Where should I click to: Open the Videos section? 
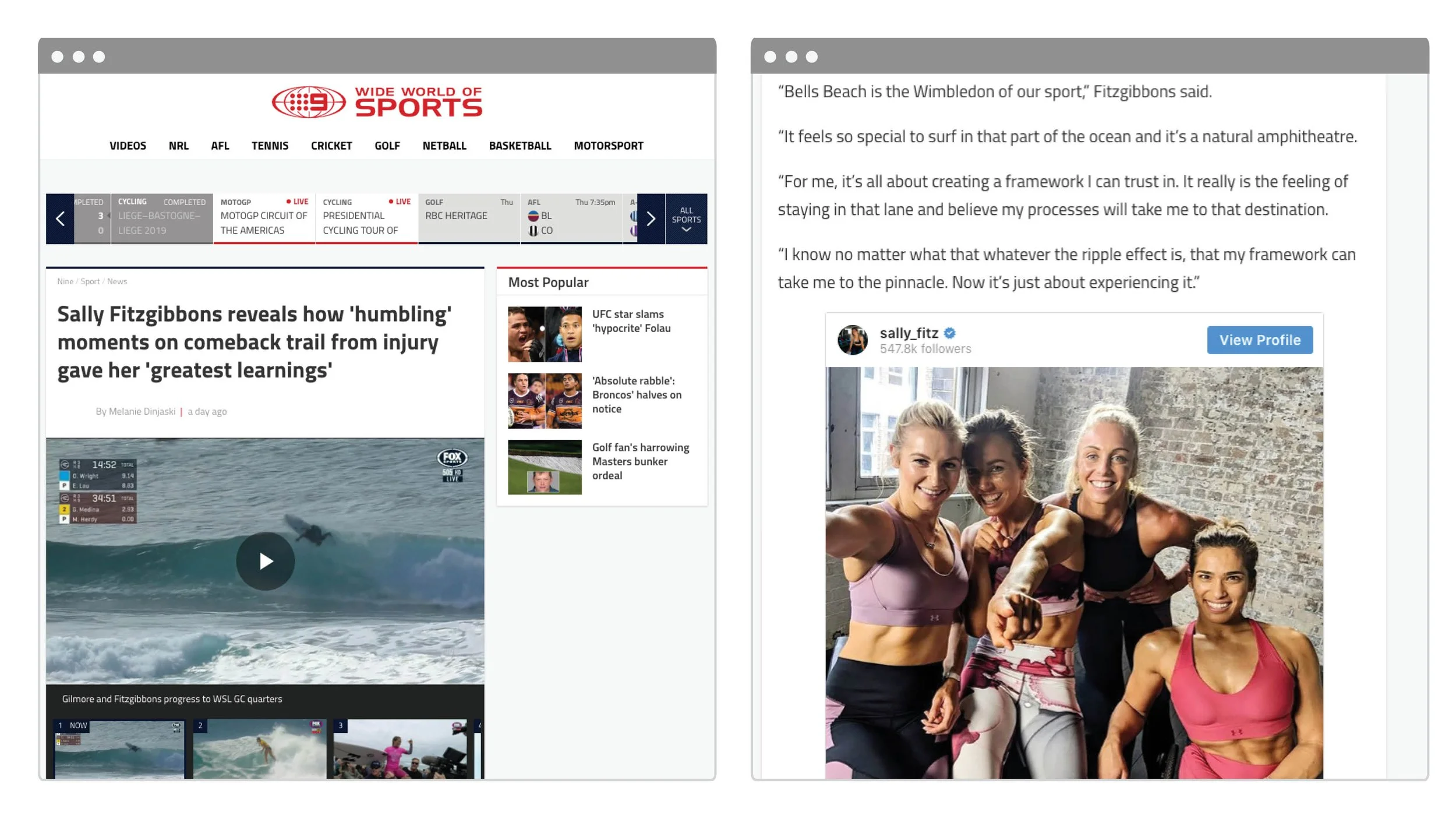128,146
